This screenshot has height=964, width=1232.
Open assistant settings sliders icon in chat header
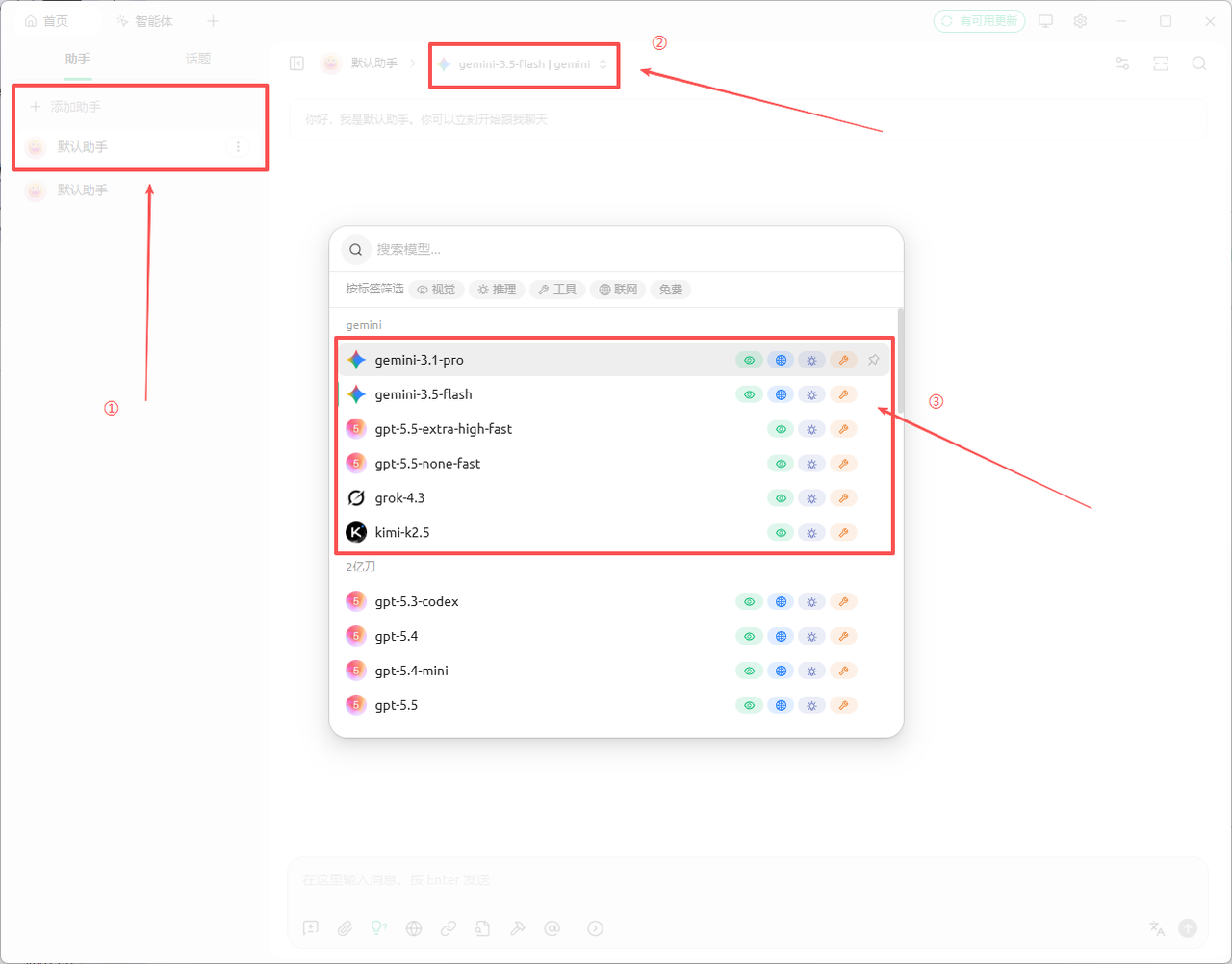[1122, 63]
